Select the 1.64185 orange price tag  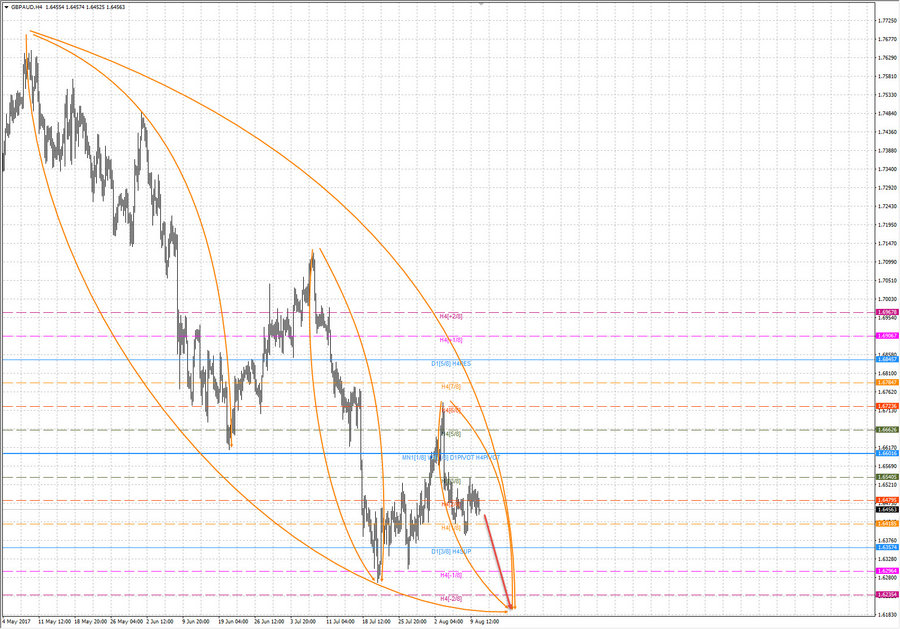[887, 523]
